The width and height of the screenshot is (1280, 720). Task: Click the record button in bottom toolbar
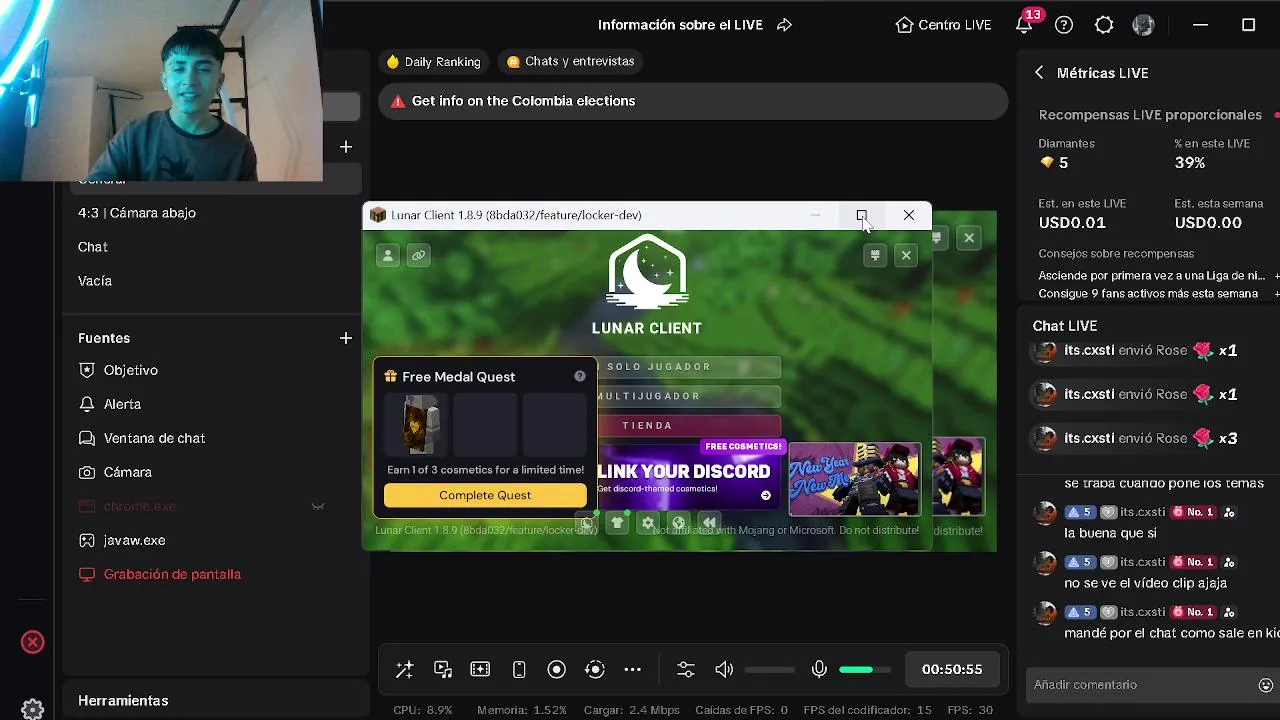pos(557,670)
